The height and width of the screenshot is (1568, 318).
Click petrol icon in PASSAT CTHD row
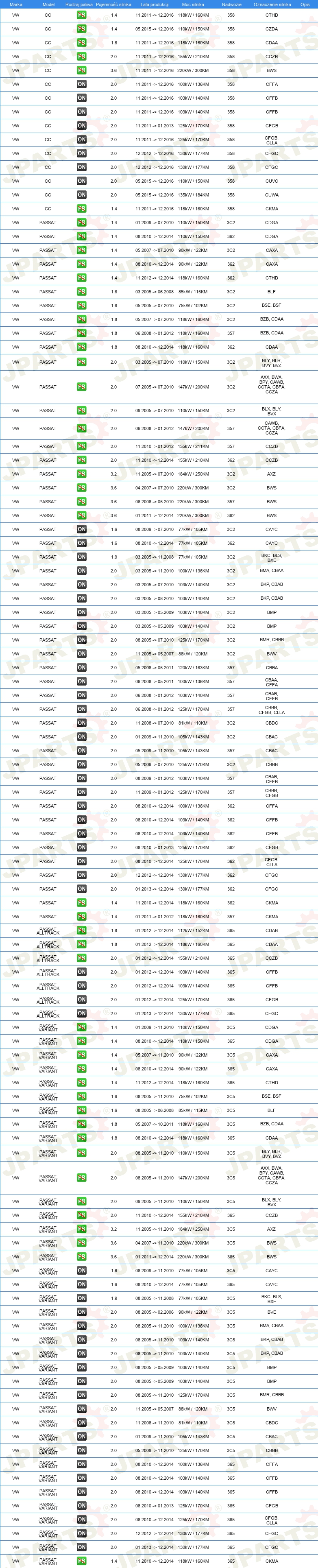click(81, 278)
